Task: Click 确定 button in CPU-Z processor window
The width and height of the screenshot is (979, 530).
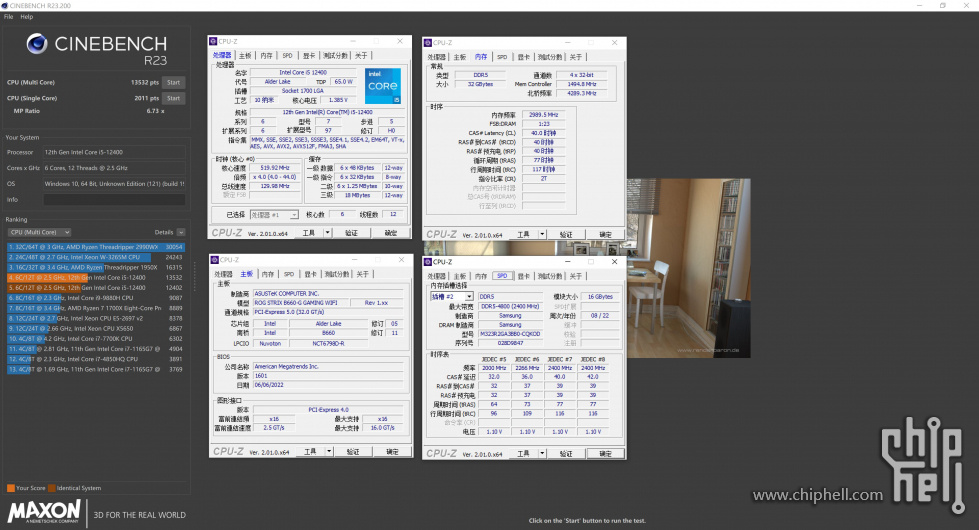Action: pos(391,233)
